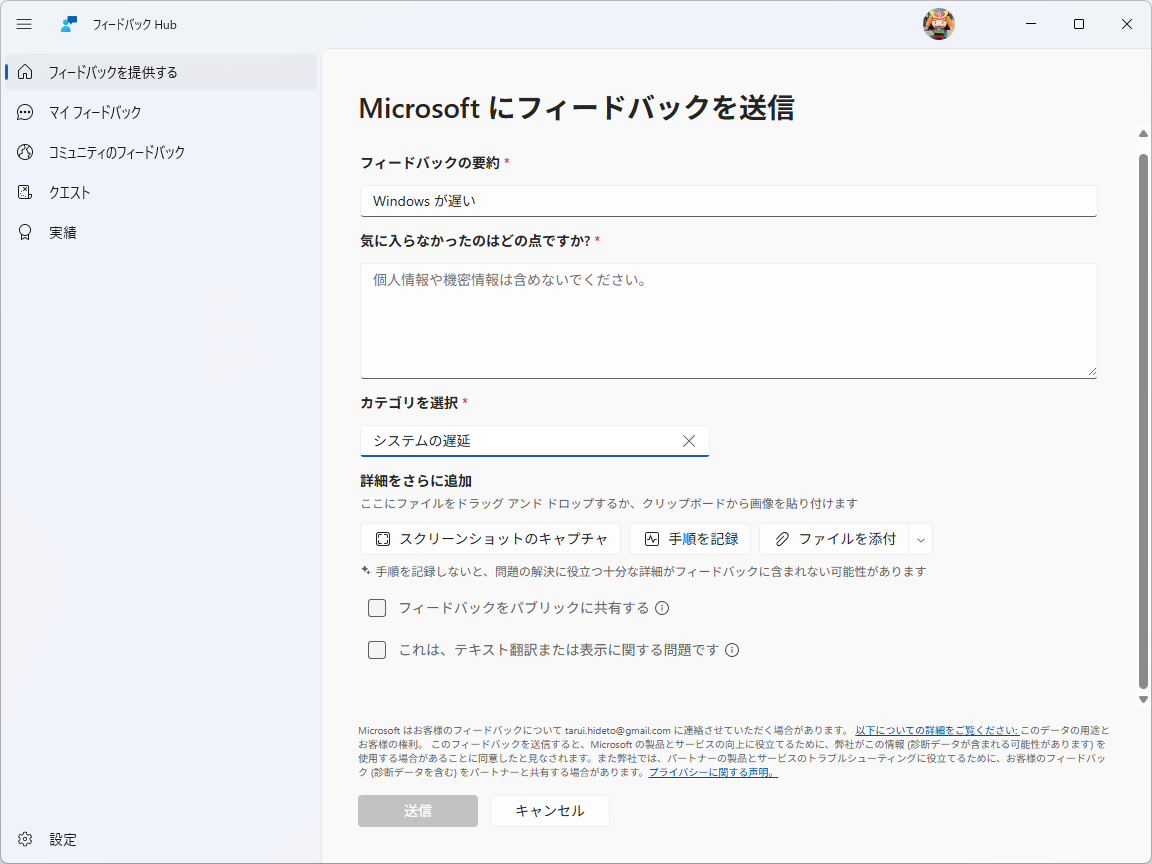Focus the フィードバックの要約 text field
Image resolution: width=1152 pixels, height=864 pixels.
(729, 201)
